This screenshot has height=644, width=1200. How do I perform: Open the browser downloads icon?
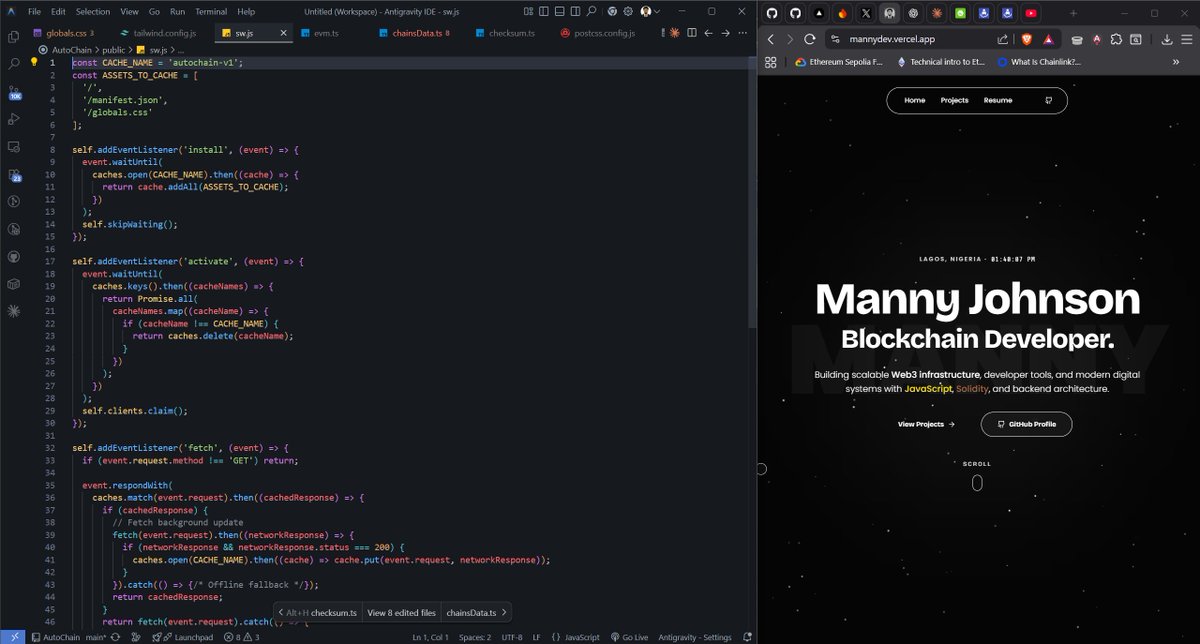[1166, 39]
